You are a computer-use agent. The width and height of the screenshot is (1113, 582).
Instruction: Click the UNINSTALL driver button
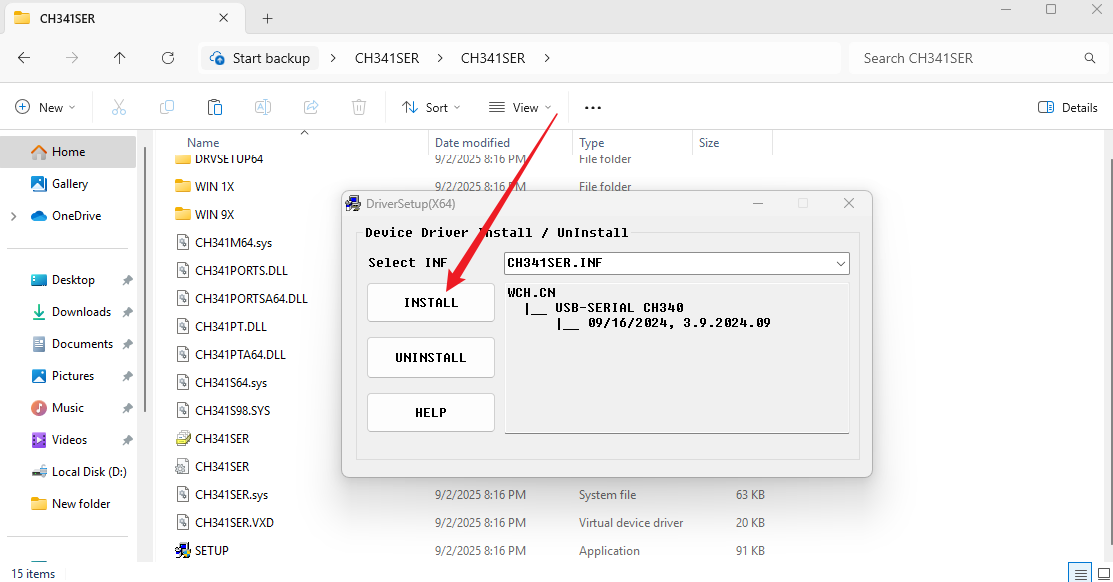pyautogui.click(x=430, y=358)
